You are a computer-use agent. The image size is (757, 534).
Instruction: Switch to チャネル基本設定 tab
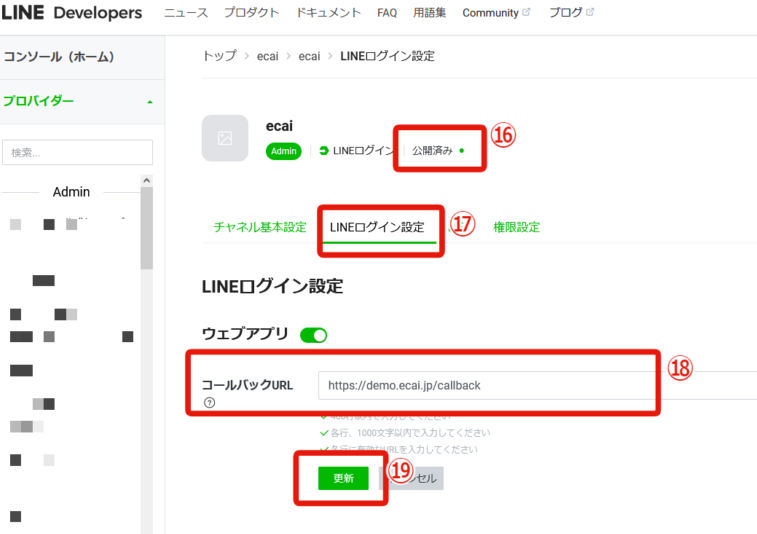tap(260, 227)
